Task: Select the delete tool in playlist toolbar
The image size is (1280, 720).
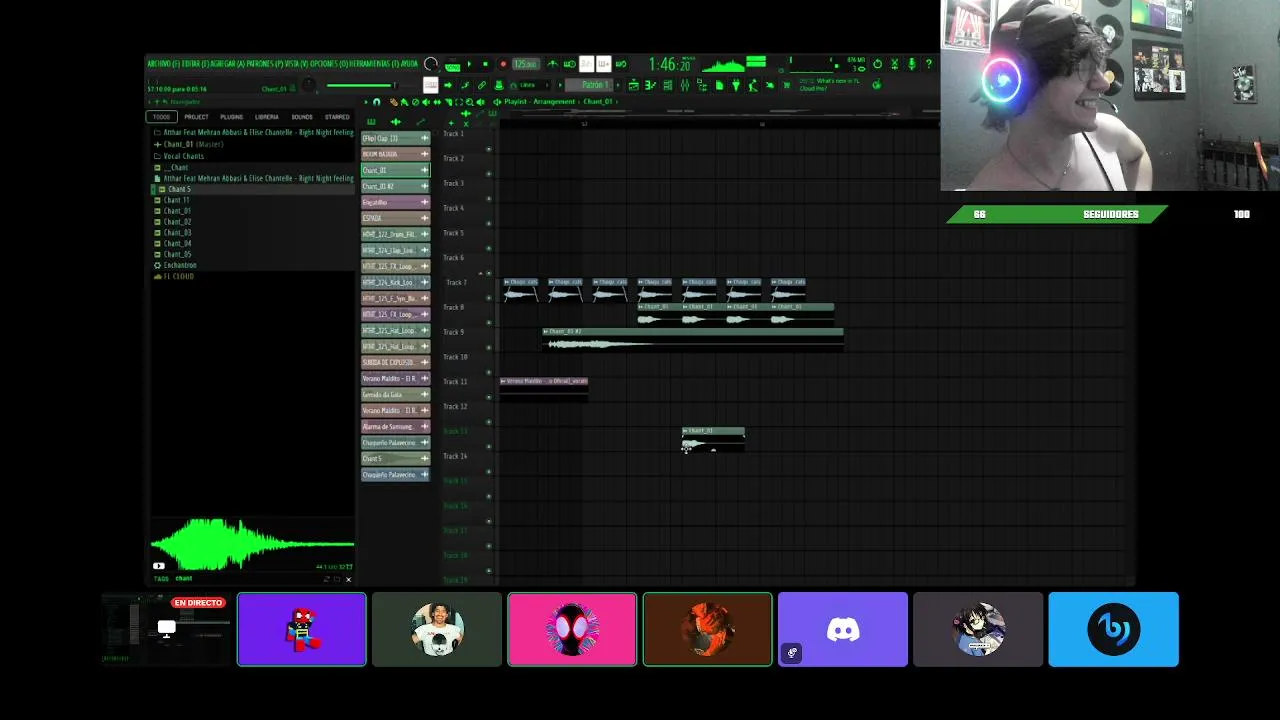Action: coord(416,102)
